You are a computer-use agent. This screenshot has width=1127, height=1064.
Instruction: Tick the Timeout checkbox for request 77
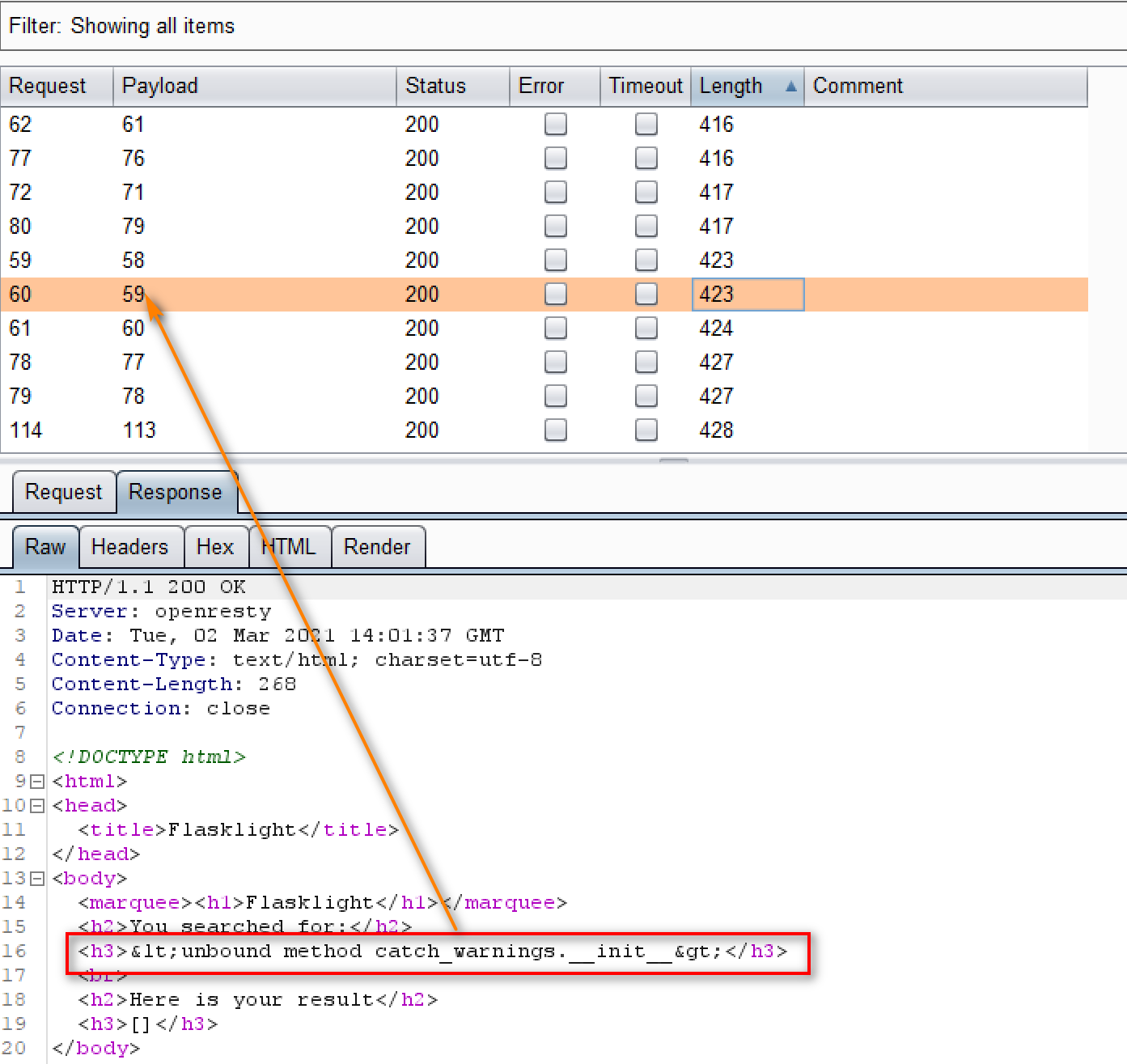point(646,158)
